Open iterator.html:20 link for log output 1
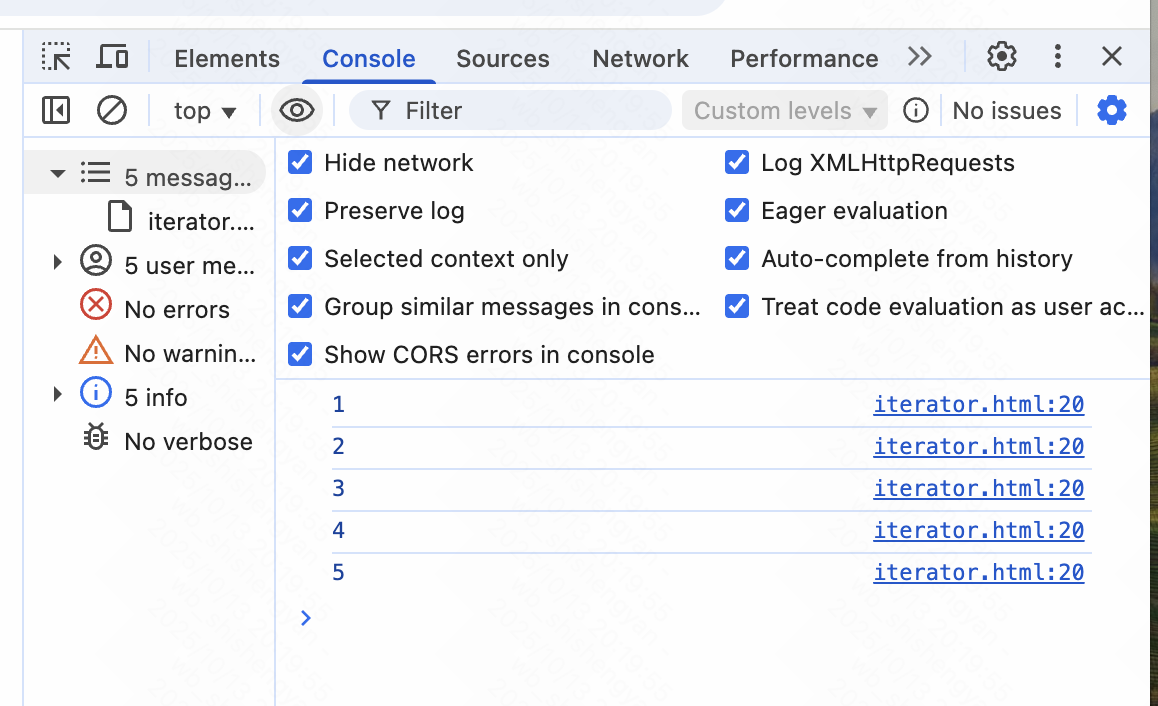Image resolution: width=1158 pixels, height=706 pixels. point(978,405)
